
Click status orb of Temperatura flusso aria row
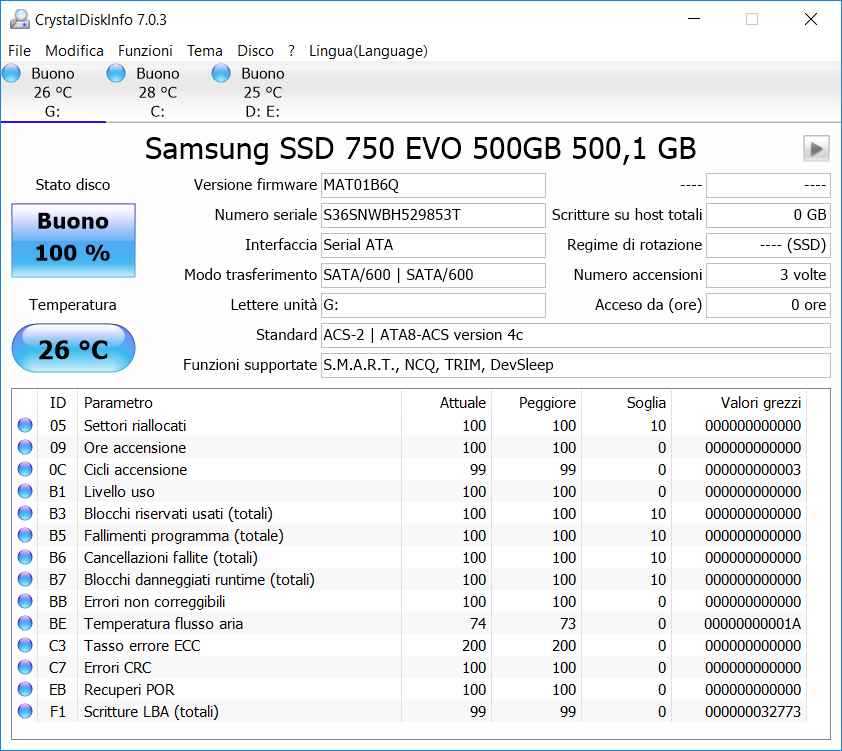(25, 624)
